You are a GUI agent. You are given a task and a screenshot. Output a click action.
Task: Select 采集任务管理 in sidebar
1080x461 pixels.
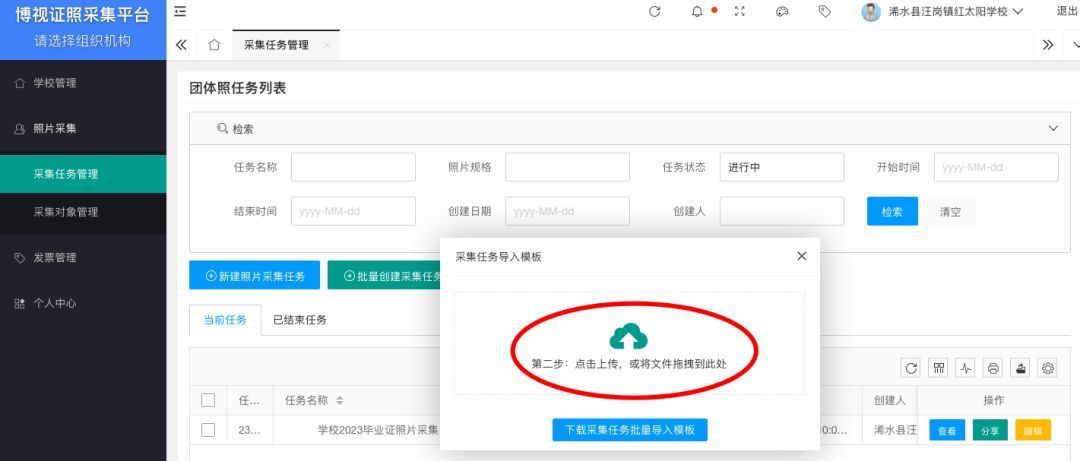coord(83,174)
